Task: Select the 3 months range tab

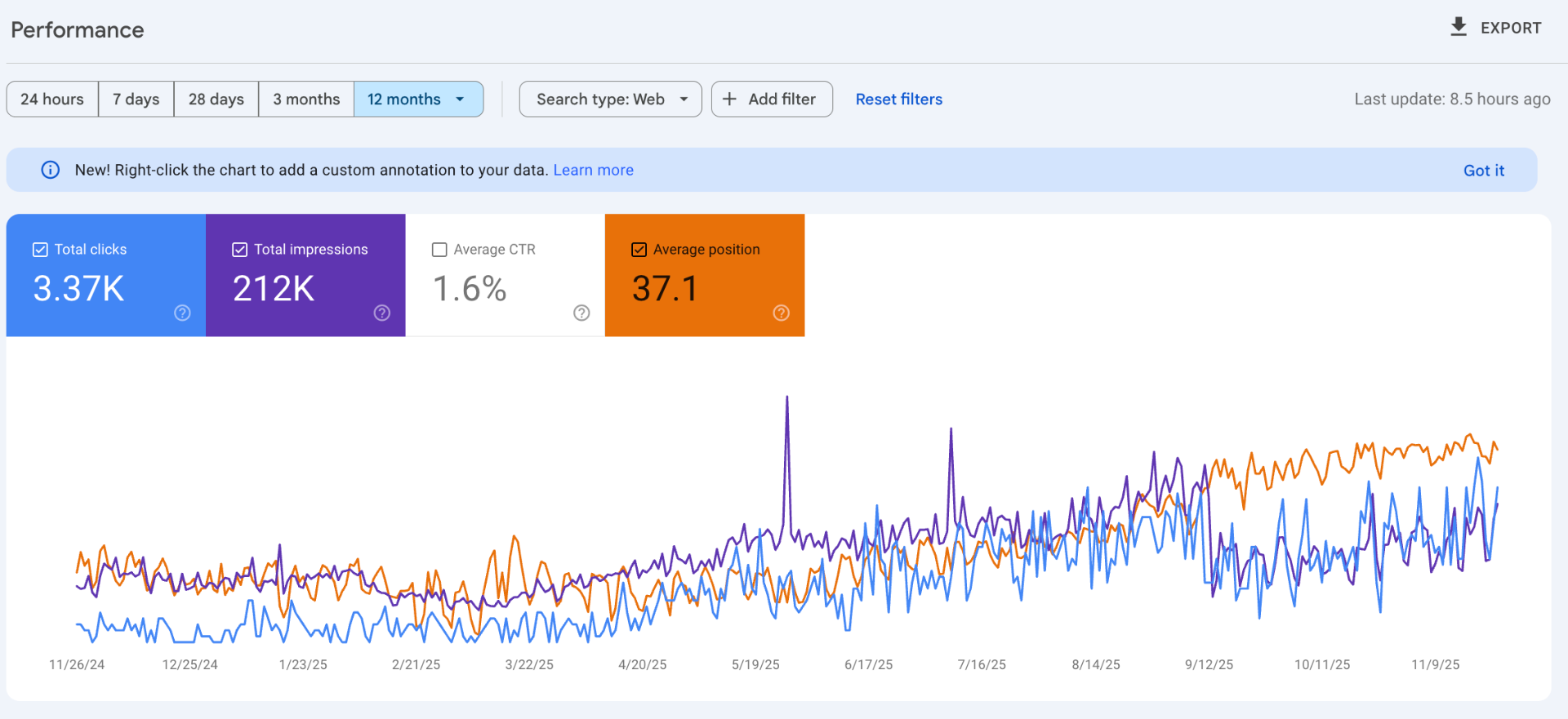Action: point(306,99)
